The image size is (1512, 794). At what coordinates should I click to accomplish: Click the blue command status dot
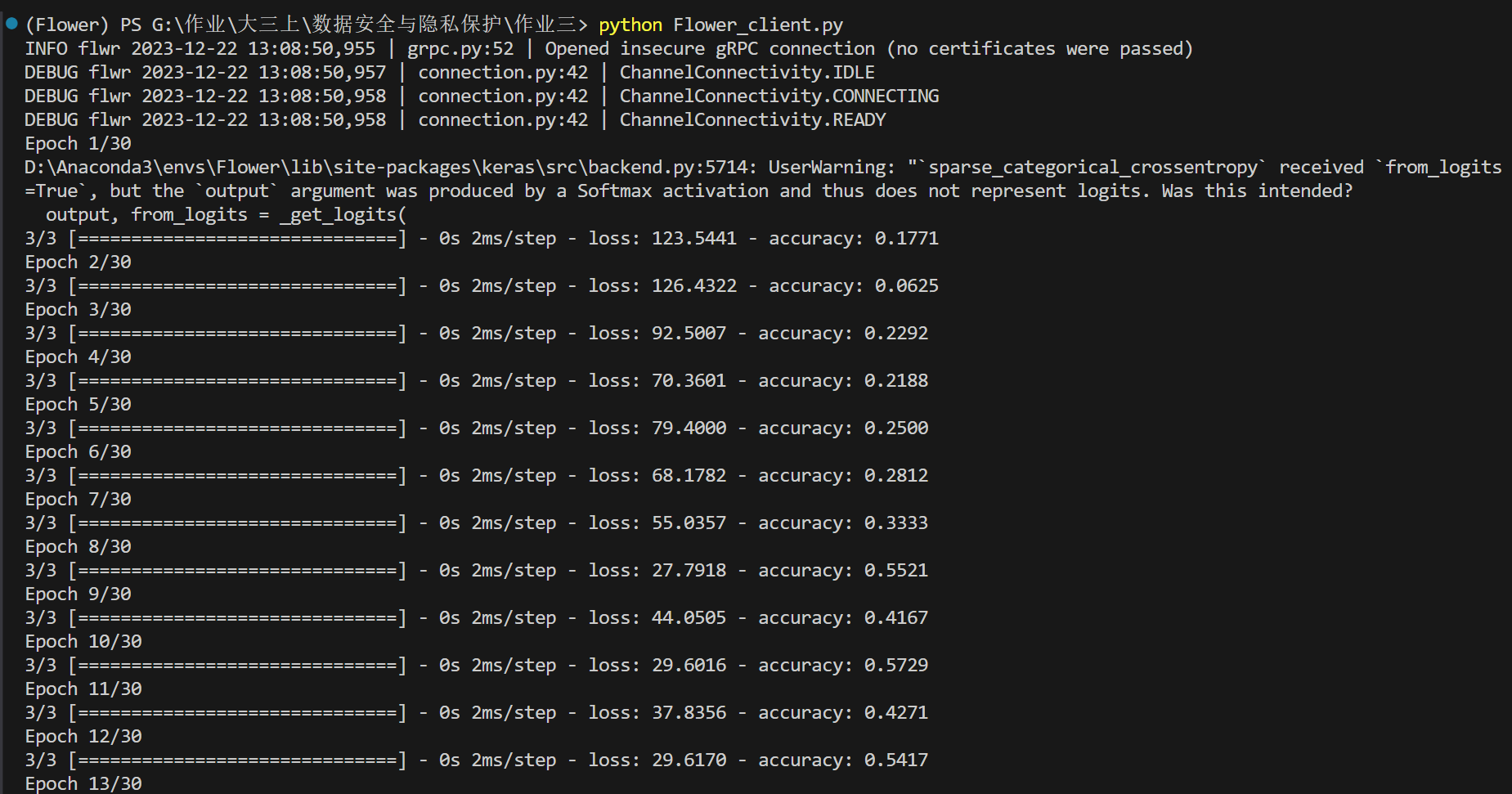tap(11, 24)
